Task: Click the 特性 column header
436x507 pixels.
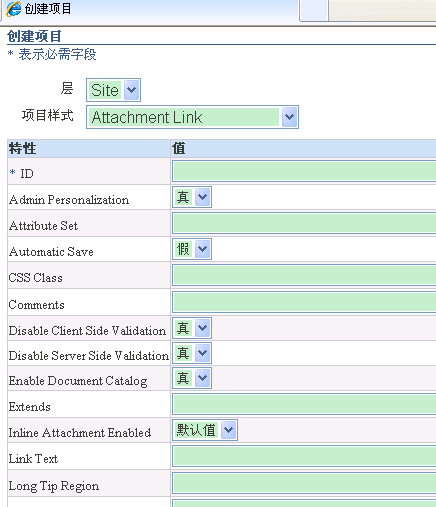Action: 89,149
